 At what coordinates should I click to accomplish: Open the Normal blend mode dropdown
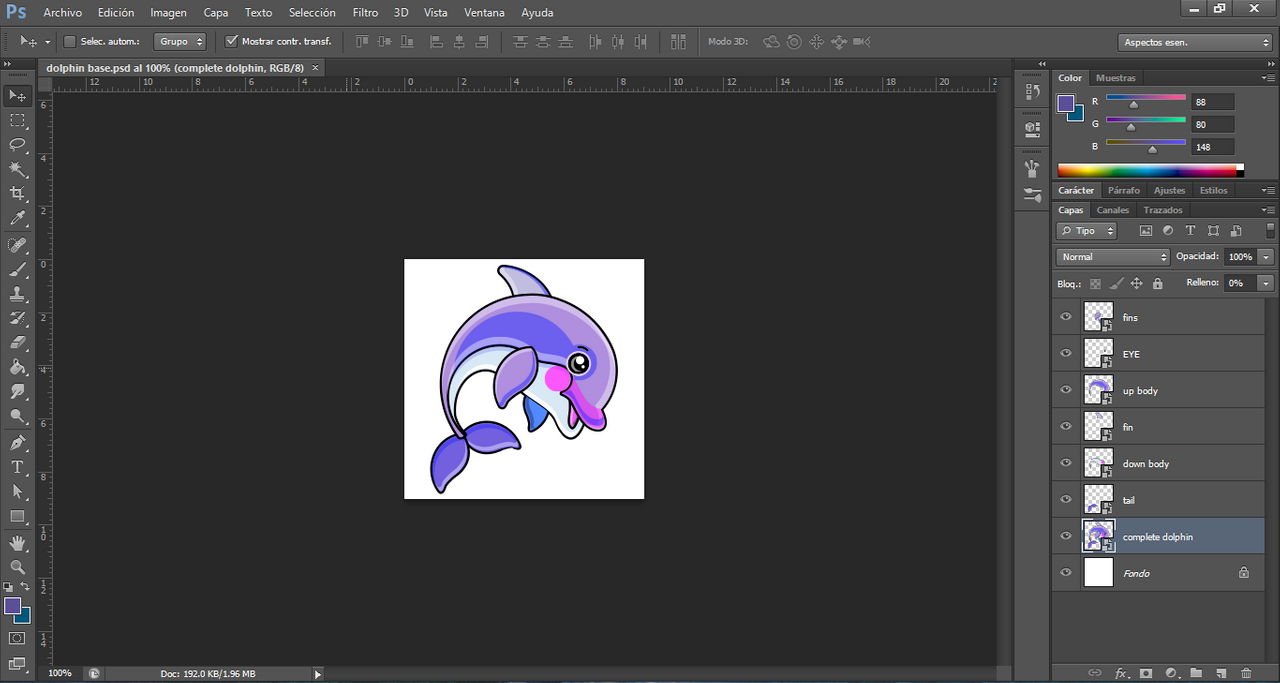tap(1113, 257)
